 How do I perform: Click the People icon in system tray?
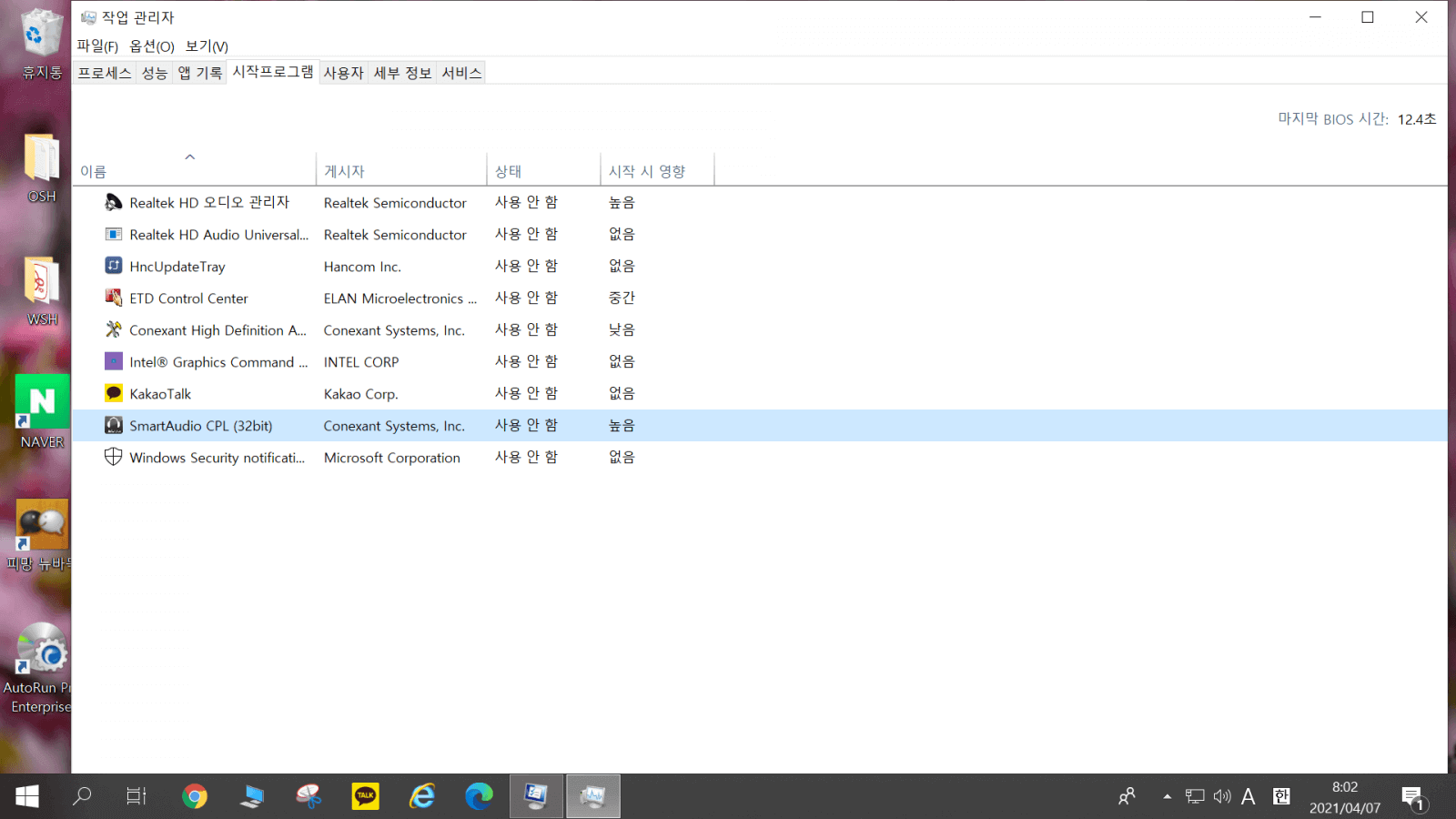coord(1127,796)
